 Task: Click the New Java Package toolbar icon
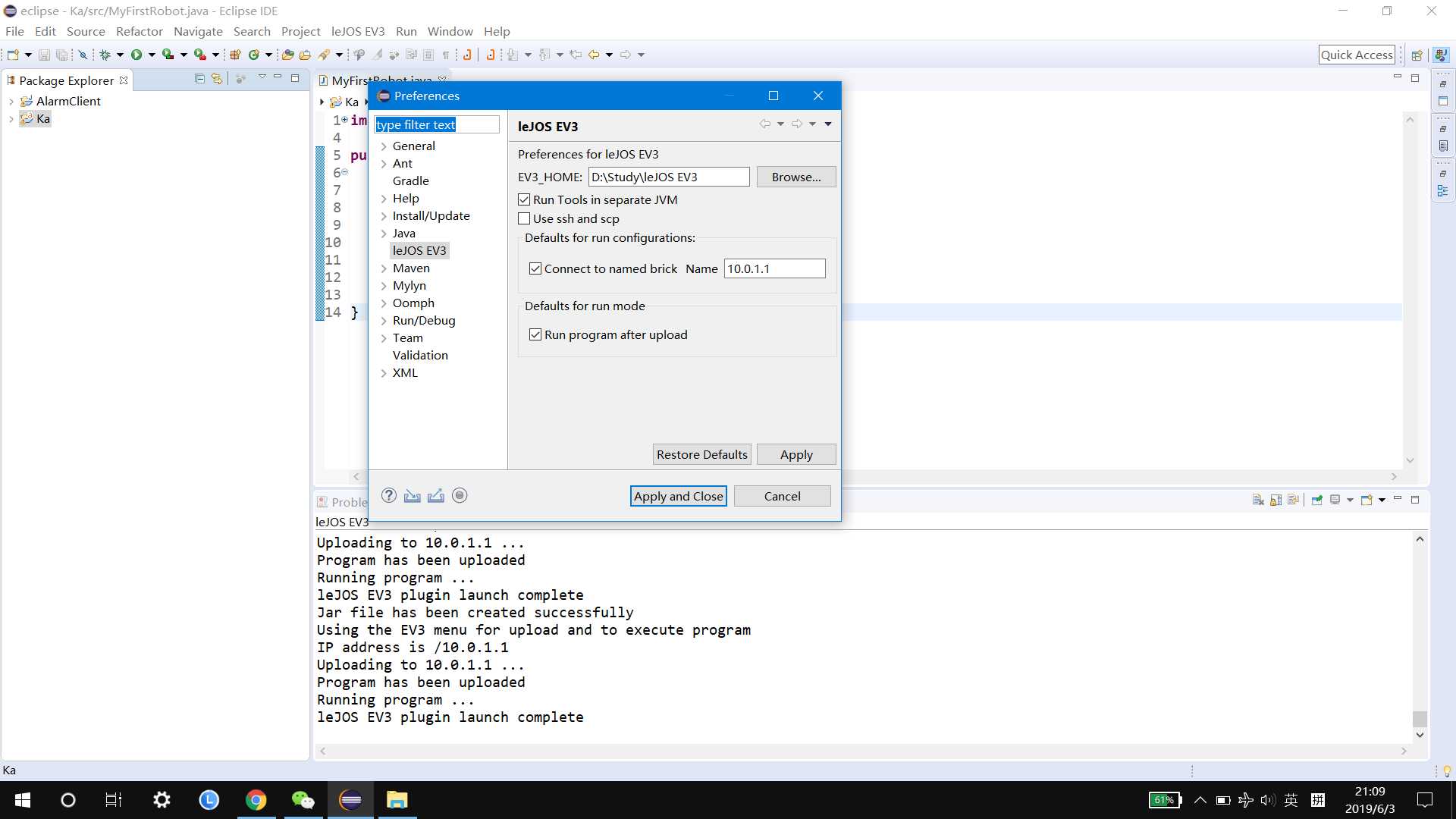click(235, 55)
